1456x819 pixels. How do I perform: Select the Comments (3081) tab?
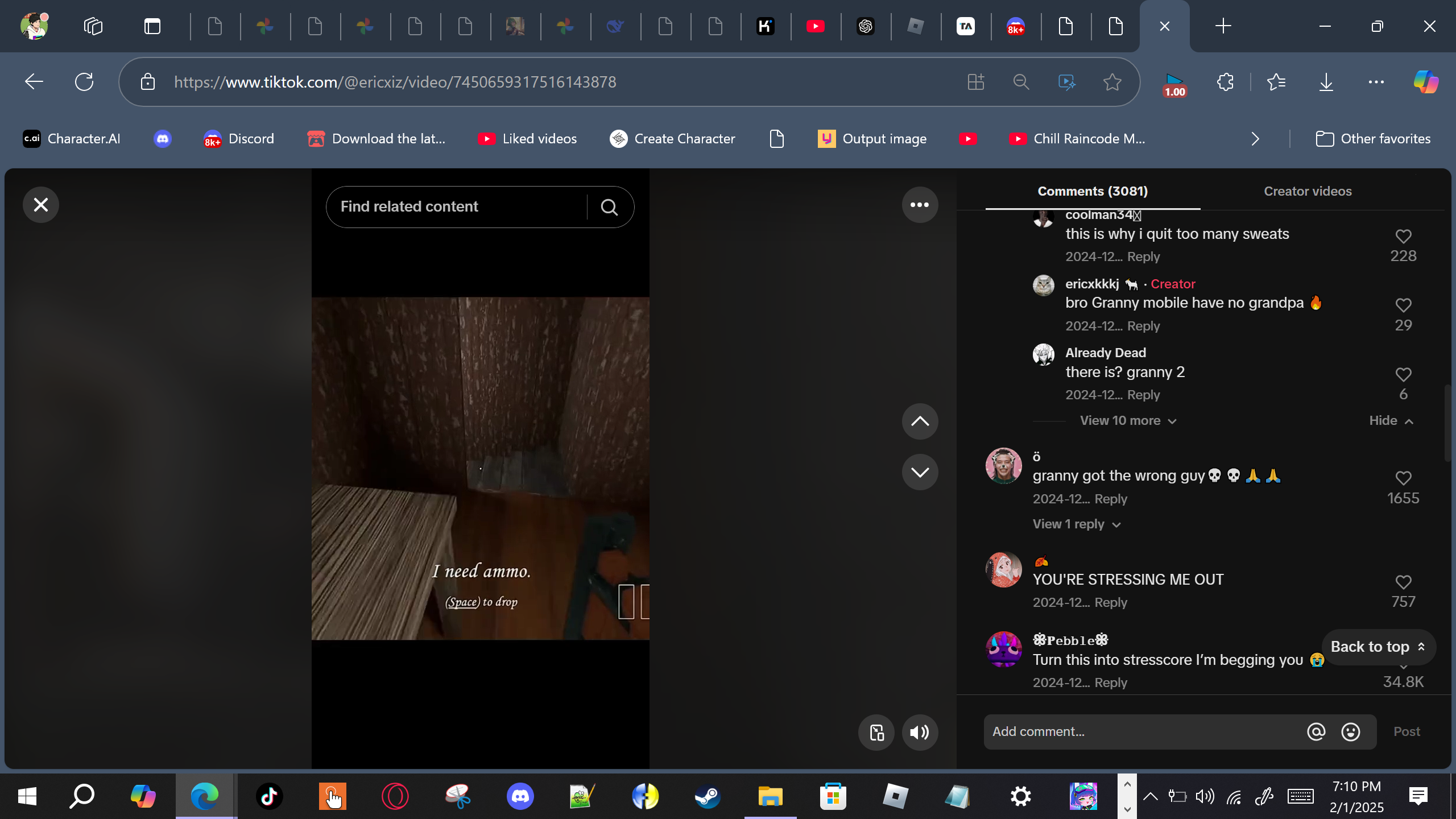pyautogui.click(x=1092, y=191)
